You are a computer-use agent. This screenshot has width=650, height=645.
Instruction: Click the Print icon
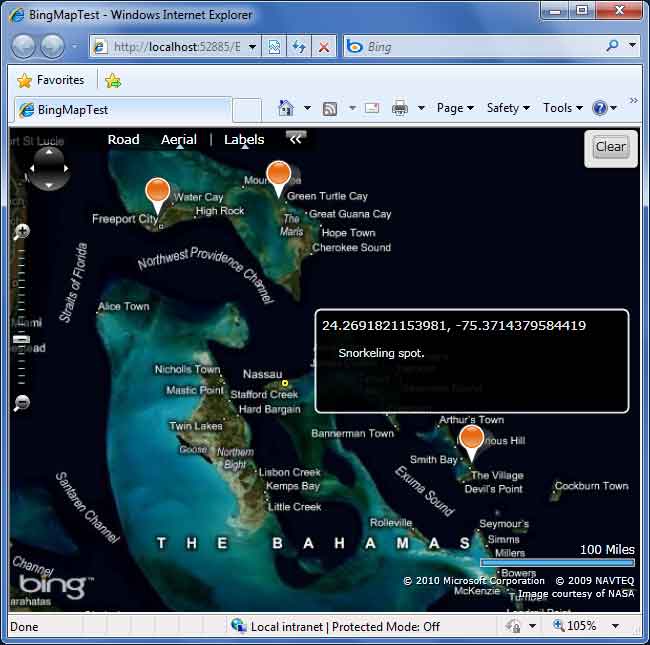(400, 108)
